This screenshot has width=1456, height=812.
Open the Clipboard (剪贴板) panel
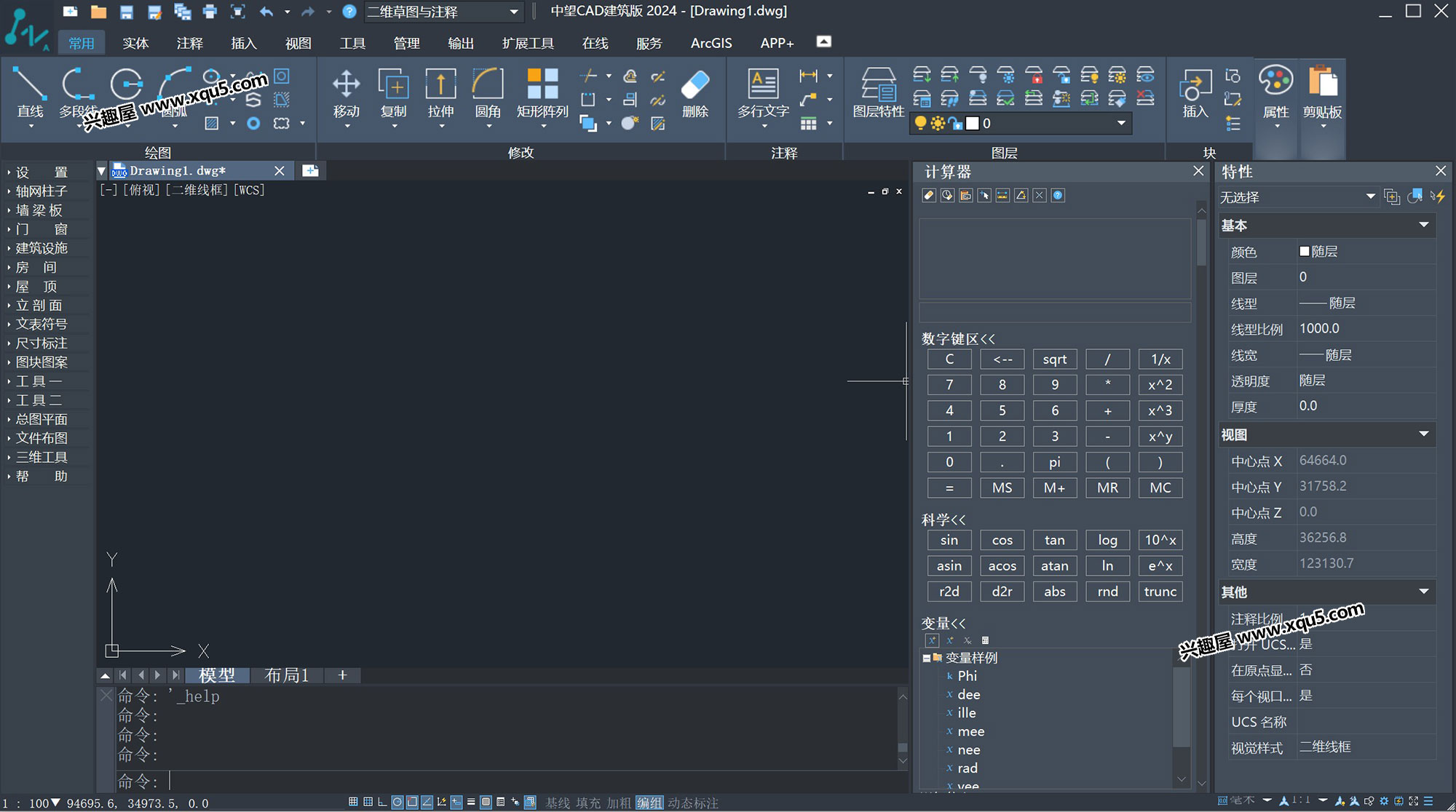point(1322,92)
